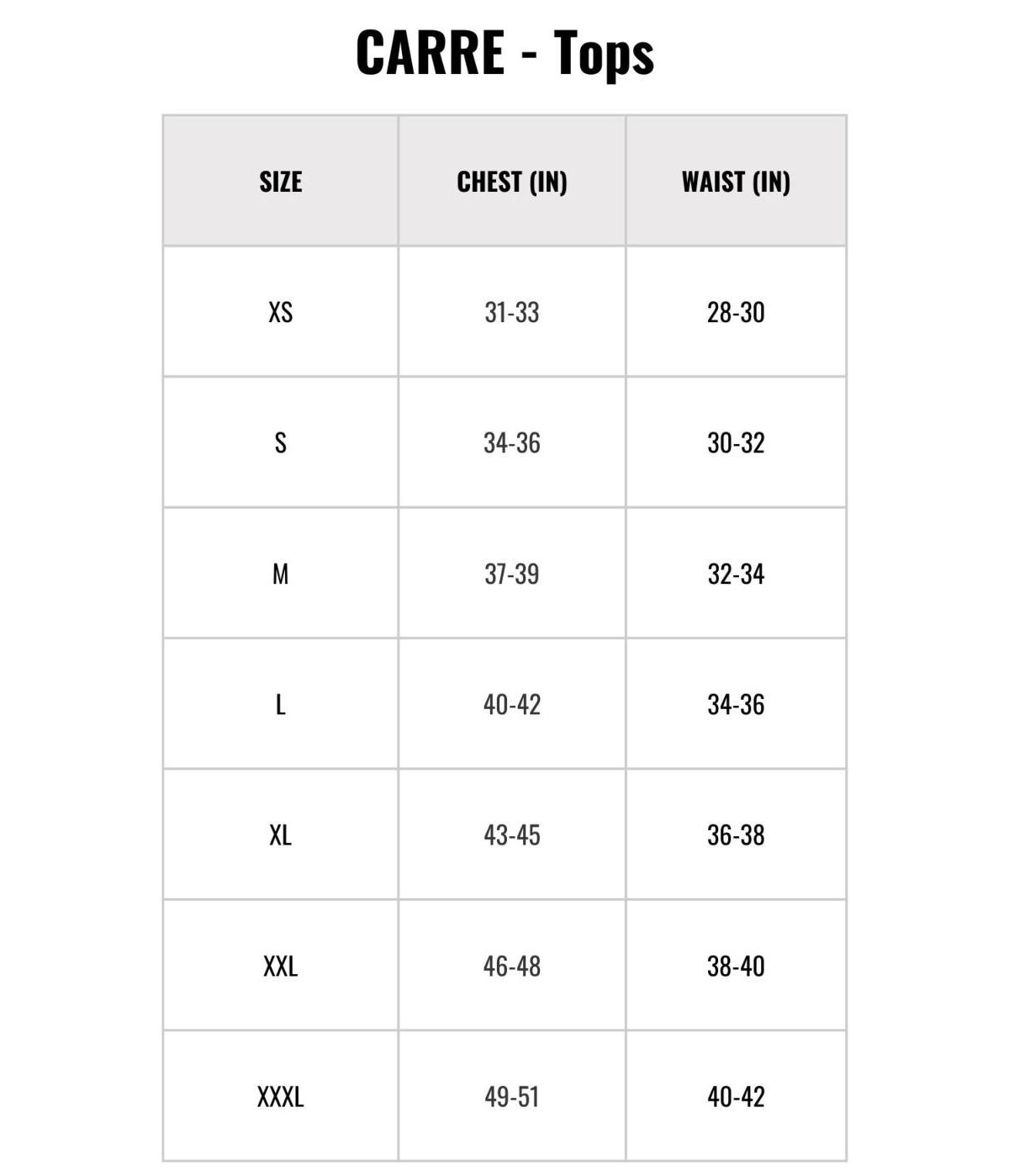Select waist value 32-34
Image resolution: width=1009 pixels, height=1176 pixels.
pyautogui.click(x=736, y=574)
